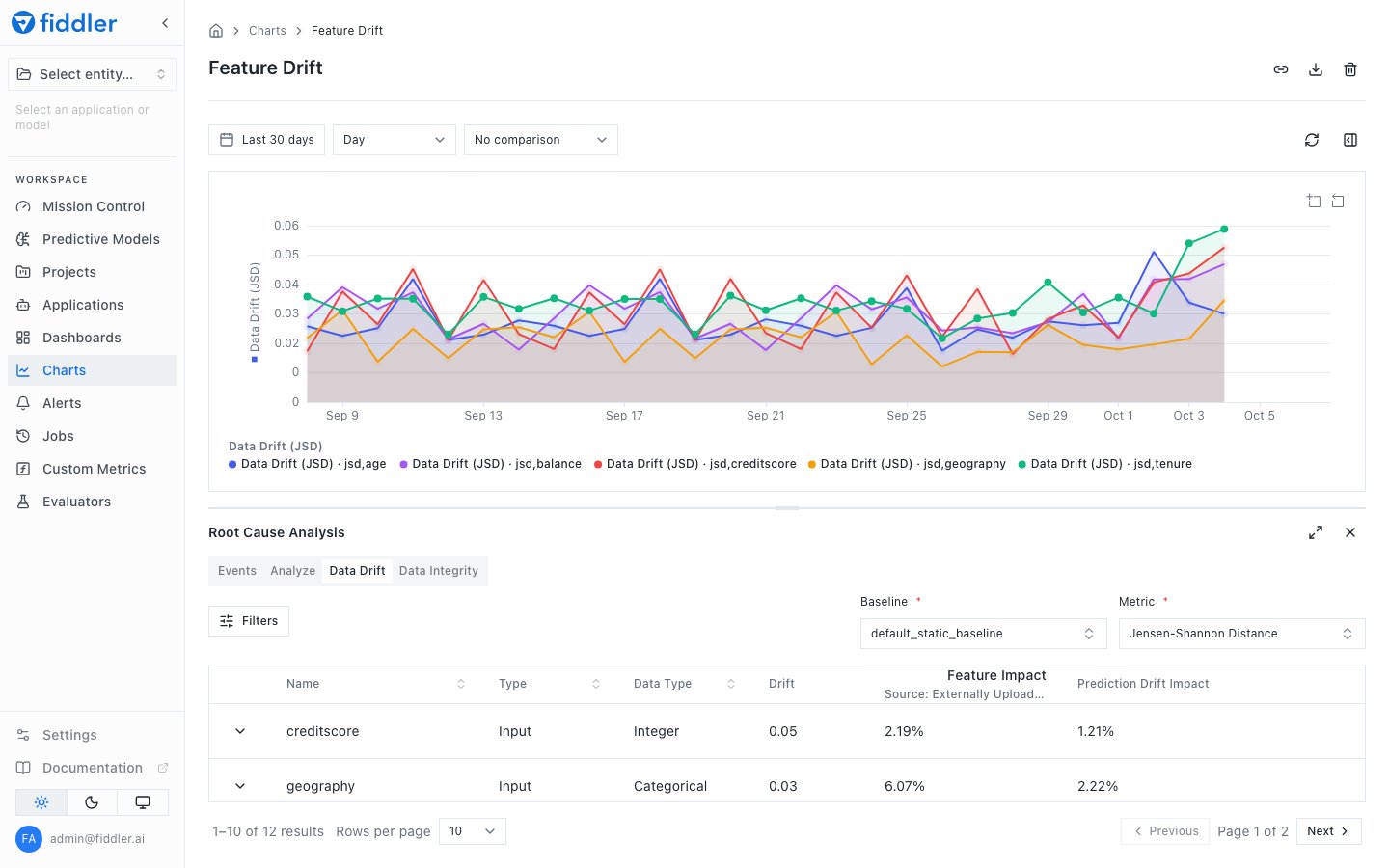
Task: Open the Select entity dropdown
Action: tap(92, 74)
